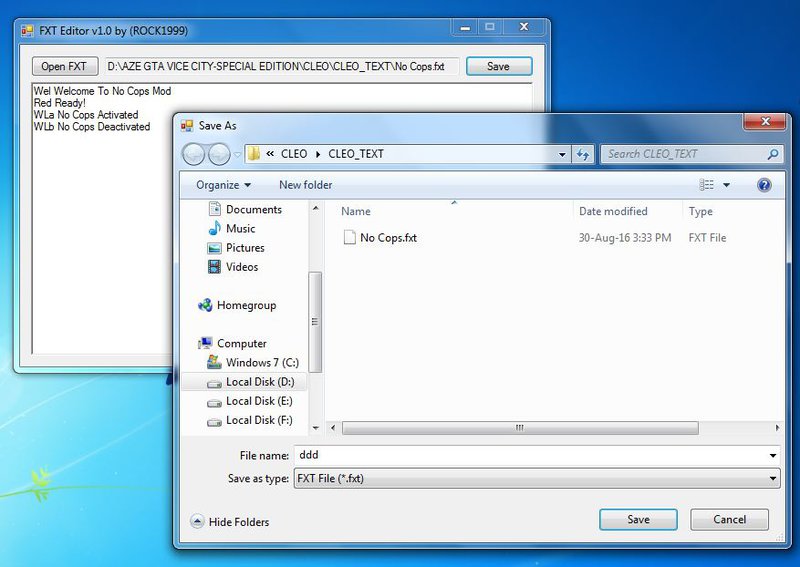The width and height of the screenshot is (800, 567).
Task: Click the 'Wel Welcome To No Cops Mod' line
Action: click(x=103, y=91)
